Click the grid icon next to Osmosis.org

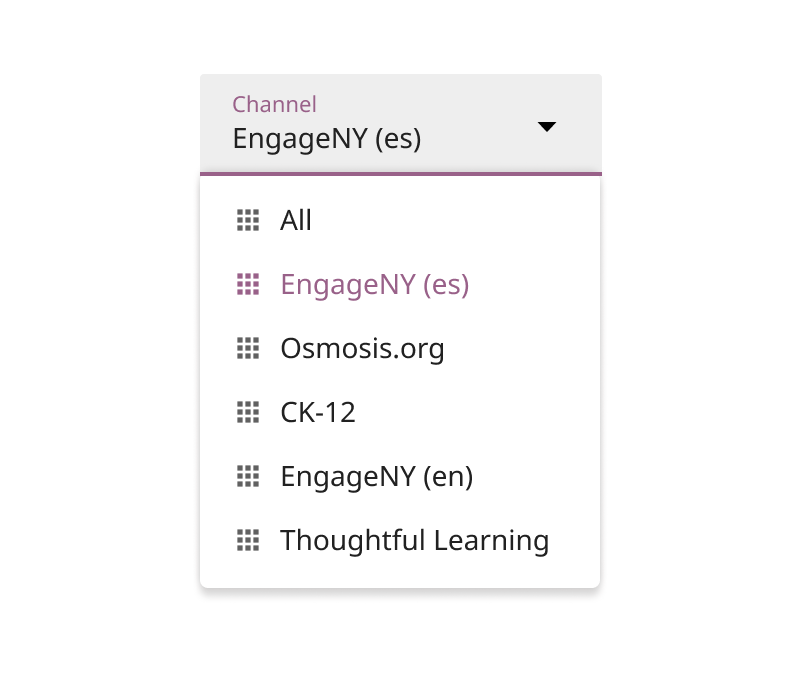point(248,349)
